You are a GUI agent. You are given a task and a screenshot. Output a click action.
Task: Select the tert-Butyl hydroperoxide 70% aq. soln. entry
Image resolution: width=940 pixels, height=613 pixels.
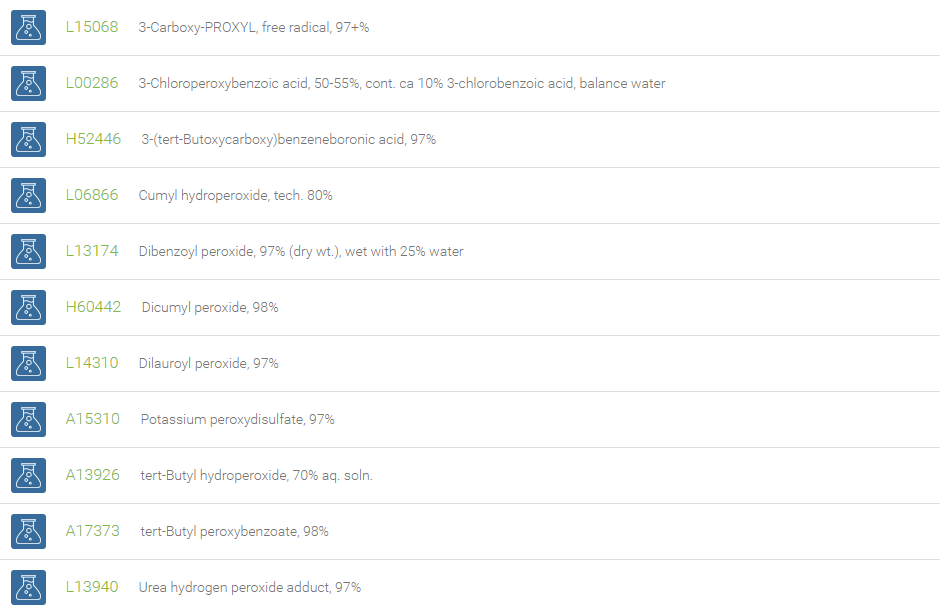pos(257,475)
